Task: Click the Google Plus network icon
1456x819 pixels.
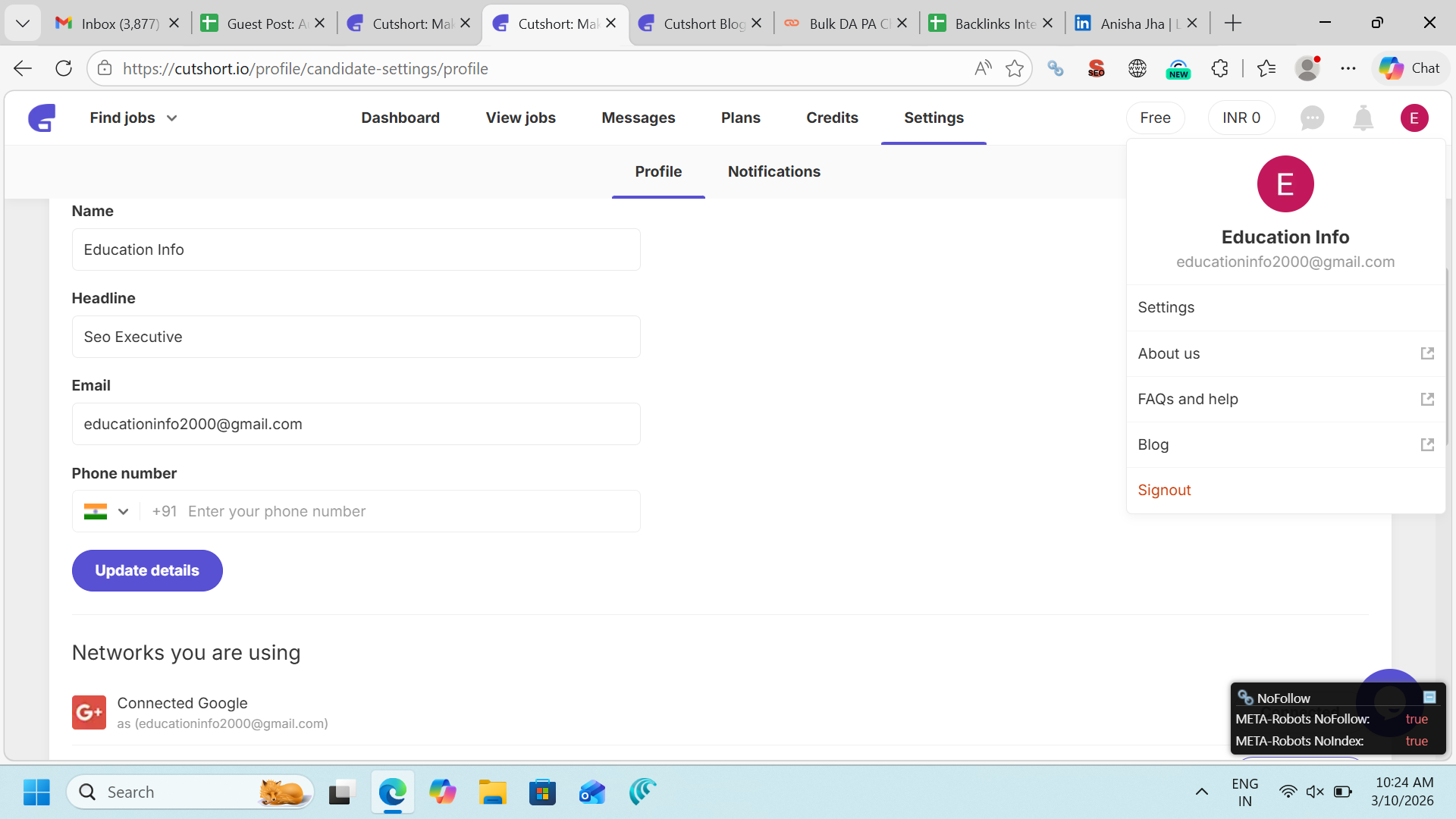Action: pyautogui.click(x=89, y=712)
